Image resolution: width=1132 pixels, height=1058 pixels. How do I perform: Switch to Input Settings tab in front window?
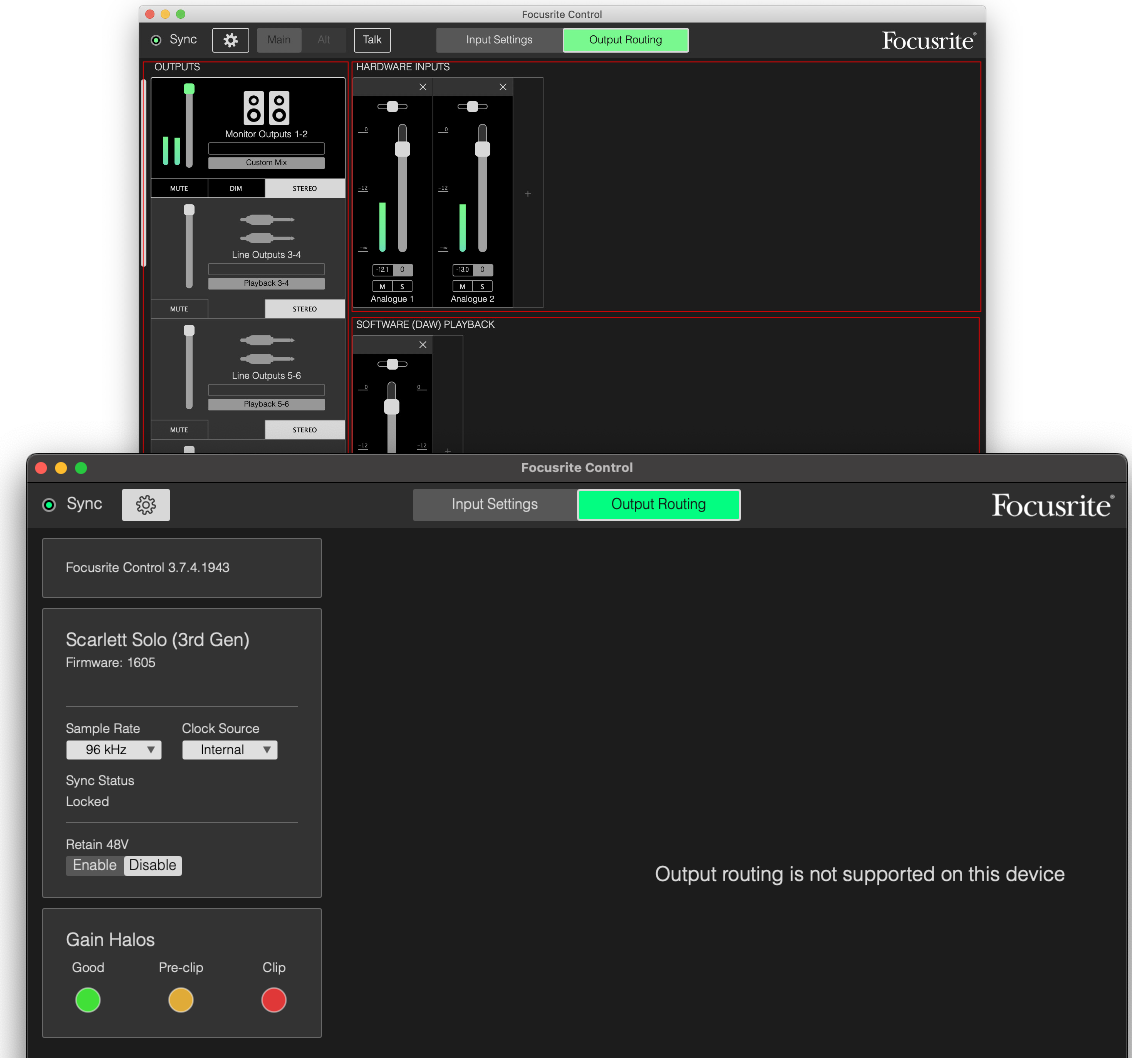[x=494, y=505]
